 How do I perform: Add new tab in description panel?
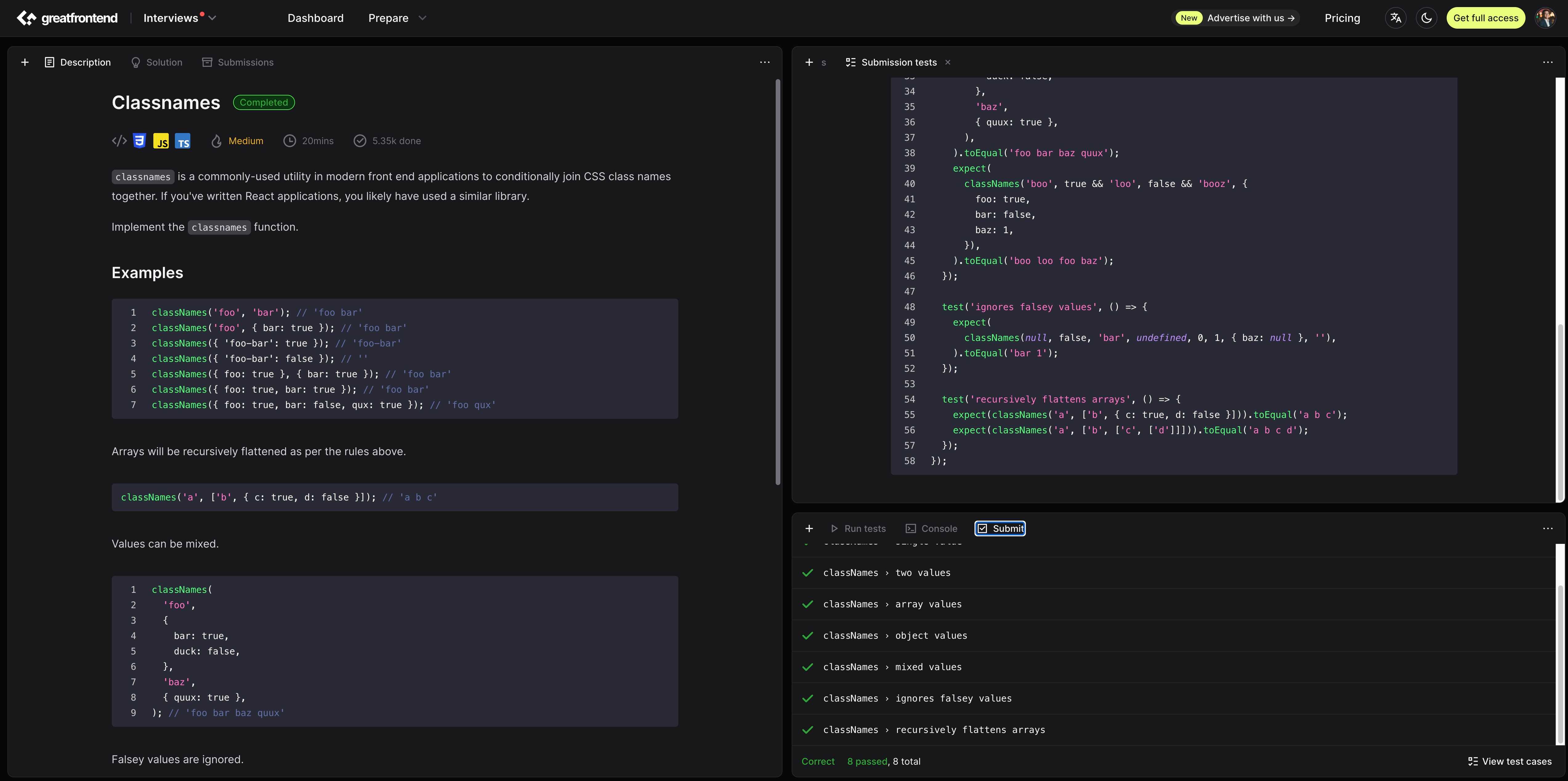[x=25, y=62]
